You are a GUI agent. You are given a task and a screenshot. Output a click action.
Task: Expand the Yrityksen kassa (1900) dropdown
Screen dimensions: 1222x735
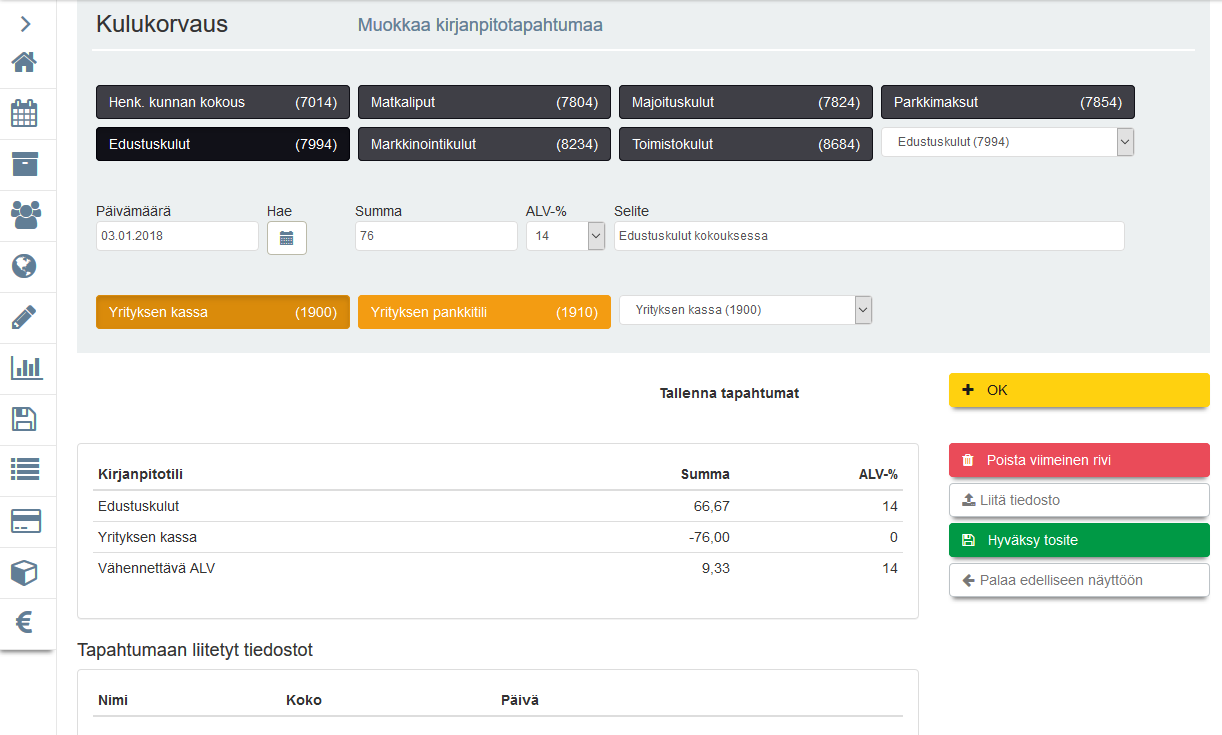point(745,310)
